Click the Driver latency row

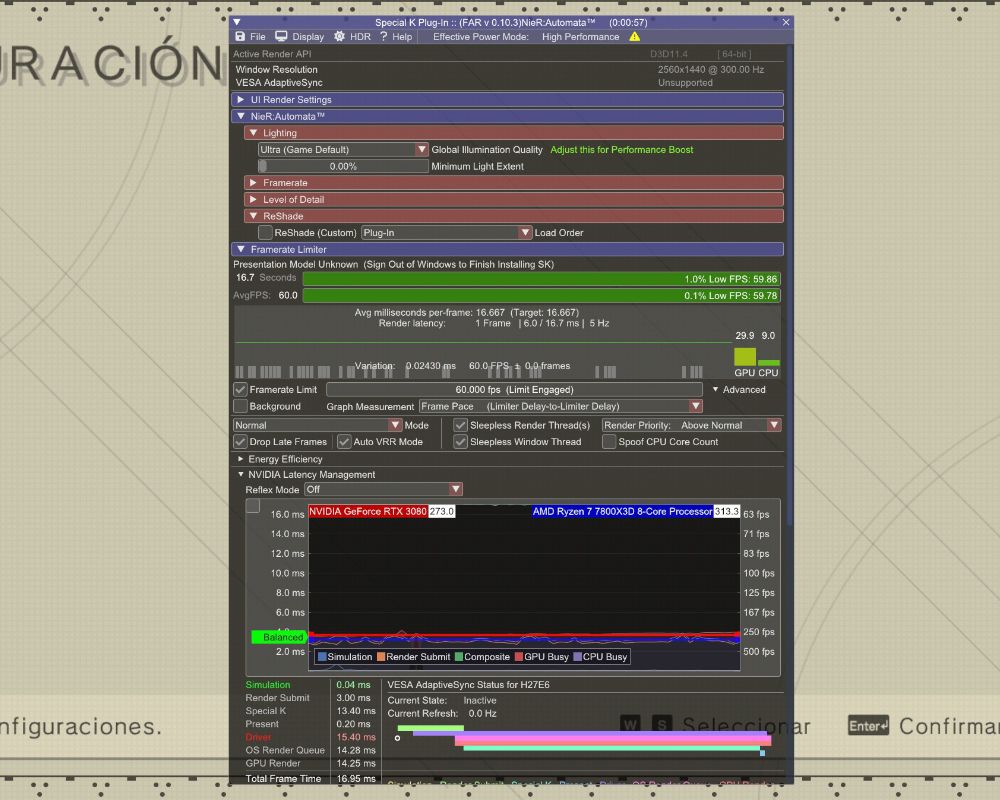311,737
